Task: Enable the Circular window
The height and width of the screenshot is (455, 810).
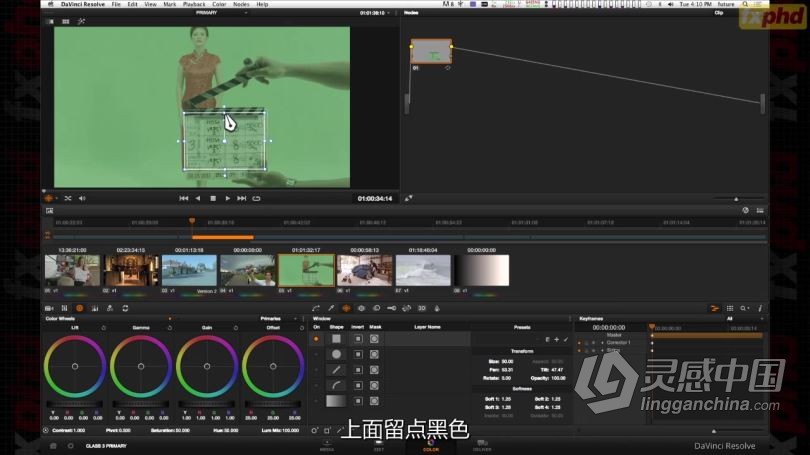Action: pos(316,355)
